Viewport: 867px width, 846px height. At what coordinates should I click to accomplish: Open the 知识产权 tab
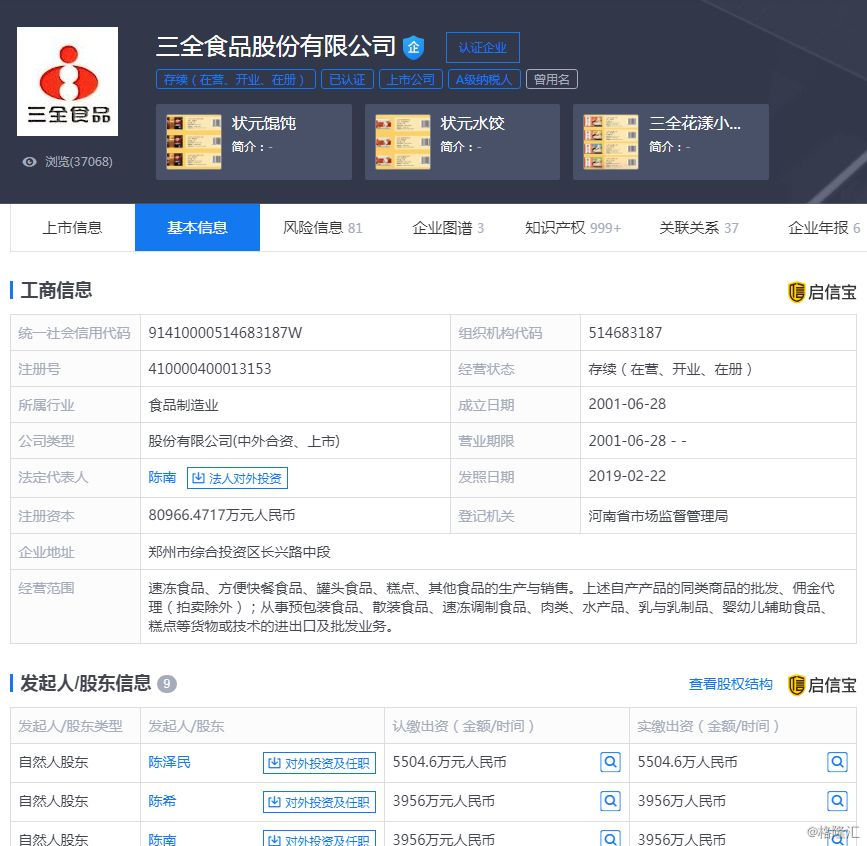[x=573, y=228]
